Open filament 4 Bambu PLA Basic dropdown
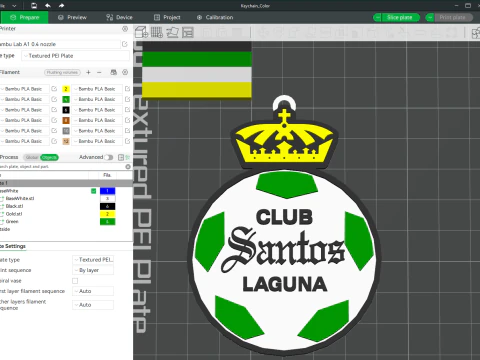 97,99
